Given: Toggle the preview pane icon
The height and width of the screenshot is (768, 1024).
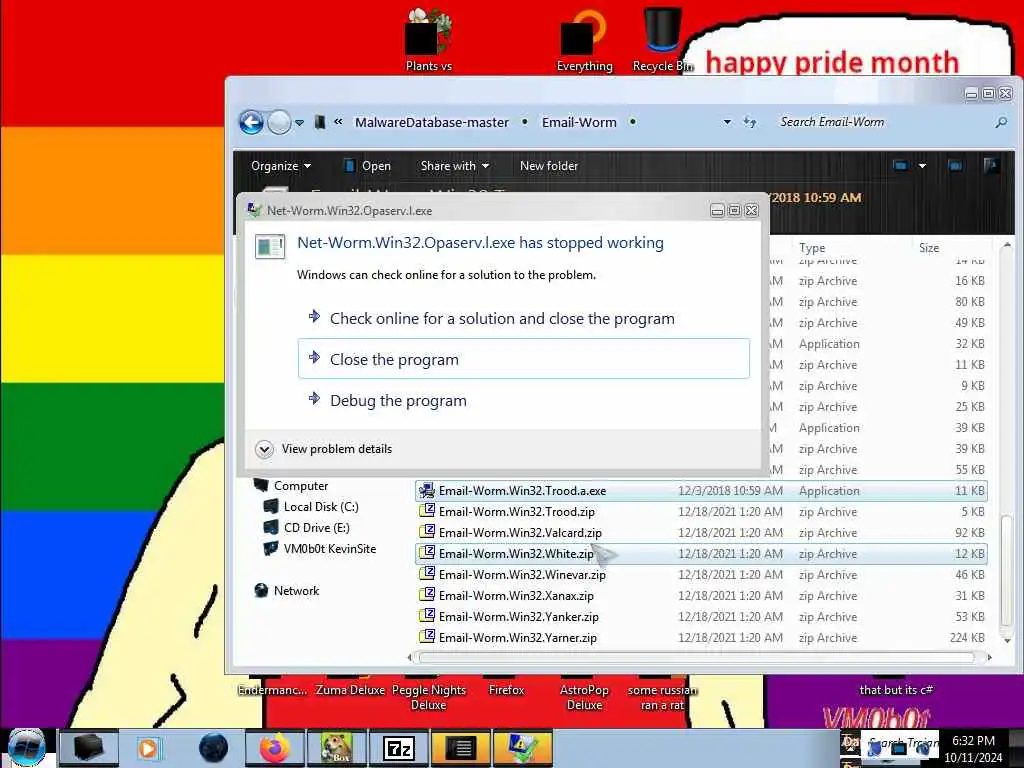Looking at the screenshot, I should tap(955, 166).
